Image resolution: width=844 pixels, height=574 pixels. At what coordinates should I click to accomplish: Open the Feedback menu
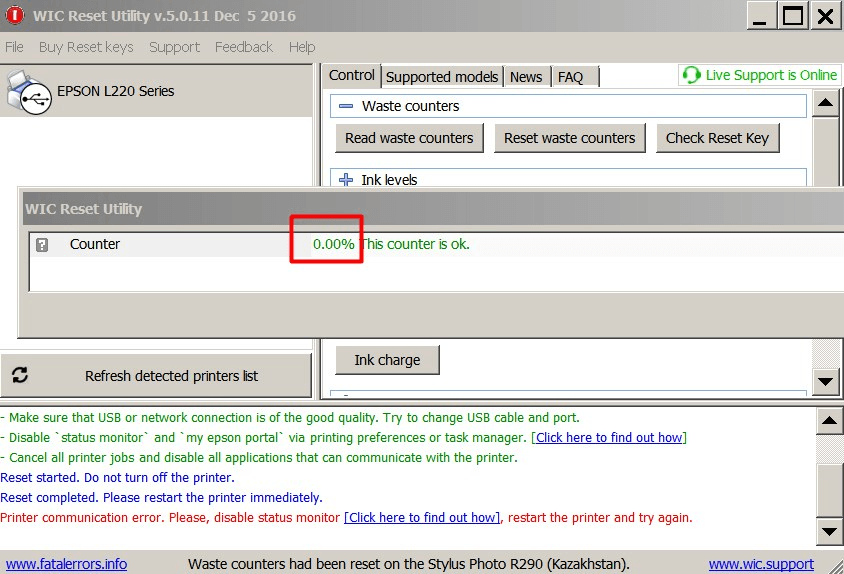(x=244, y=47)
